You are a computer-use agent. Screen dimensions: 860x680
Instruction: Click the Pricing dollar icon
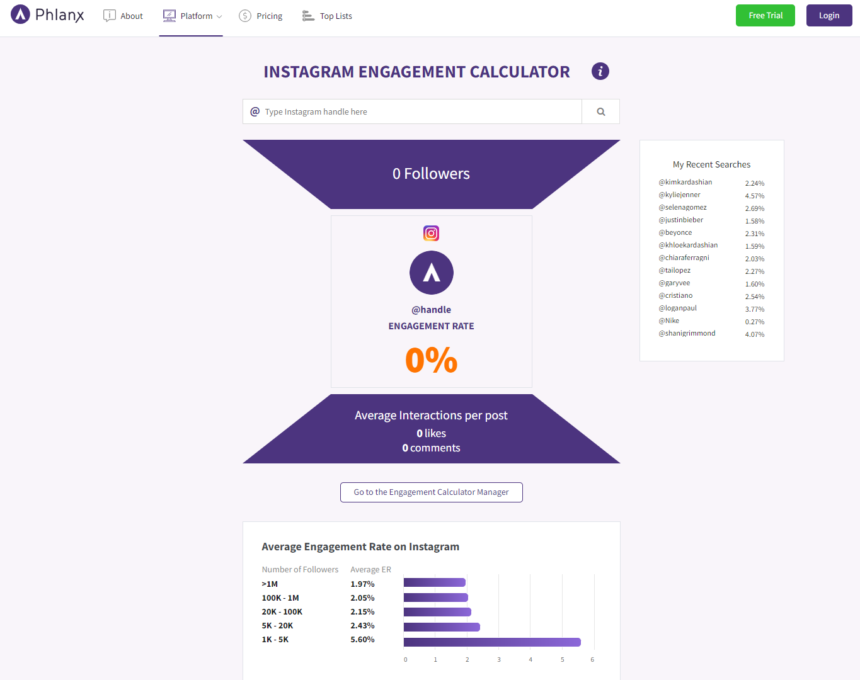pos(245,16)
